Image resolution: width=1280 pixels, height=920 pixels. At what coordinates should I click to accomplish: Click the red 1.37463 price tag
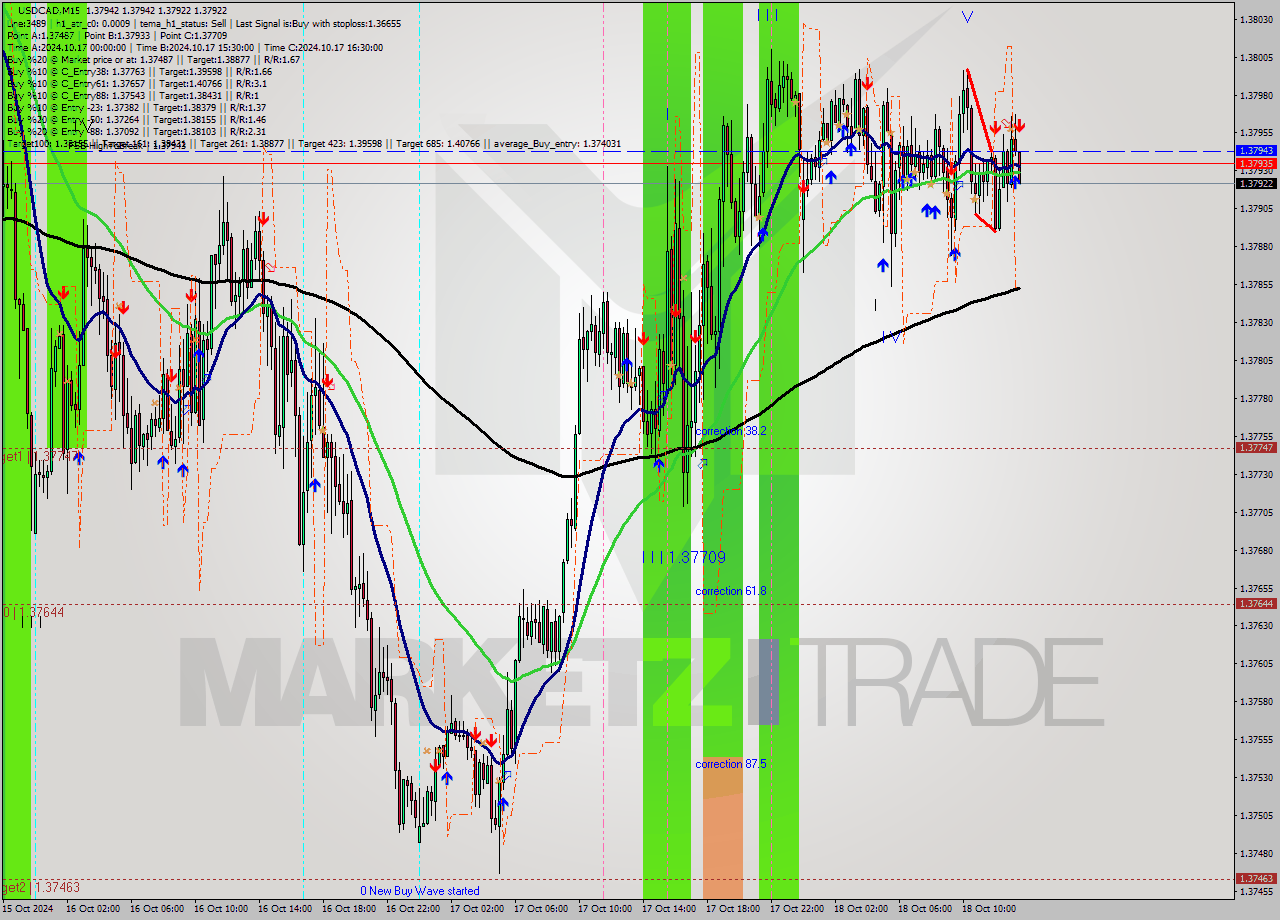click(1255, 879)
